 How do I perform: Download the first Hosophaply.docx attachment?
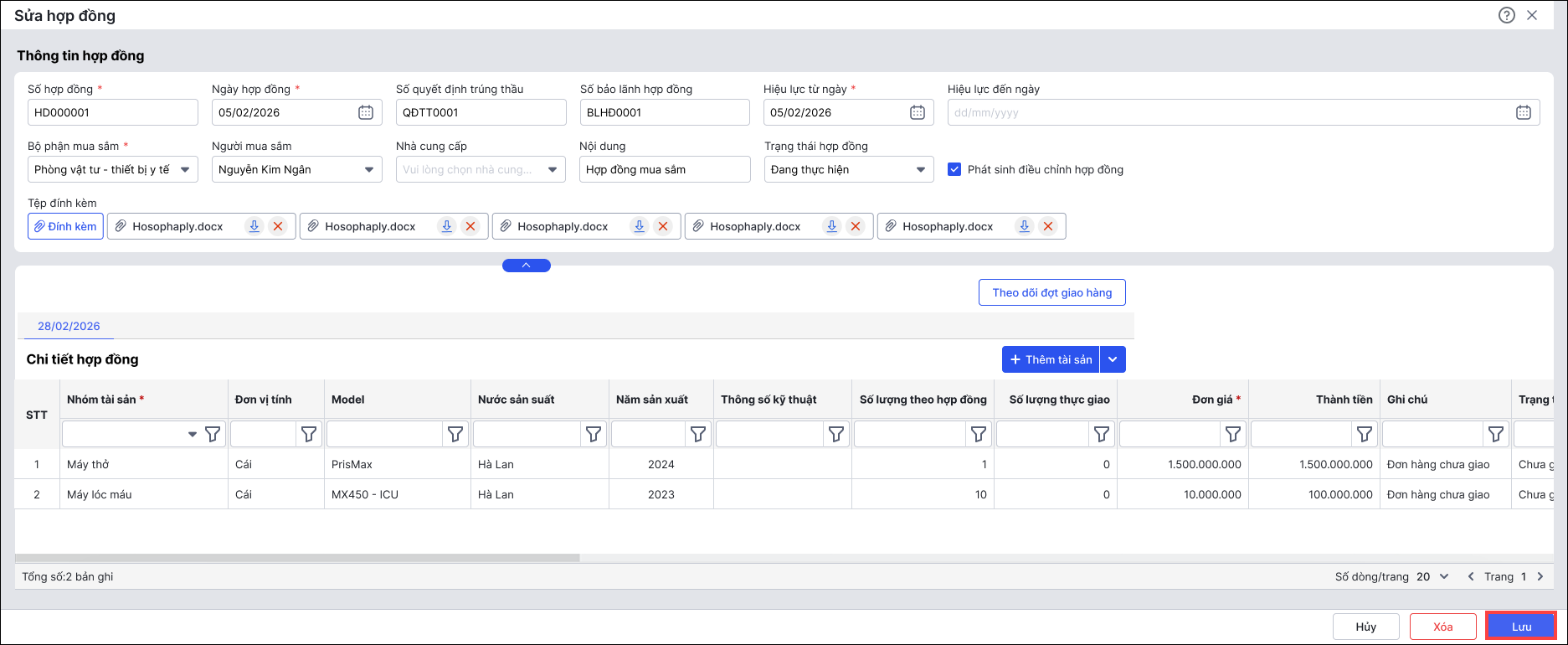point(254,226)
